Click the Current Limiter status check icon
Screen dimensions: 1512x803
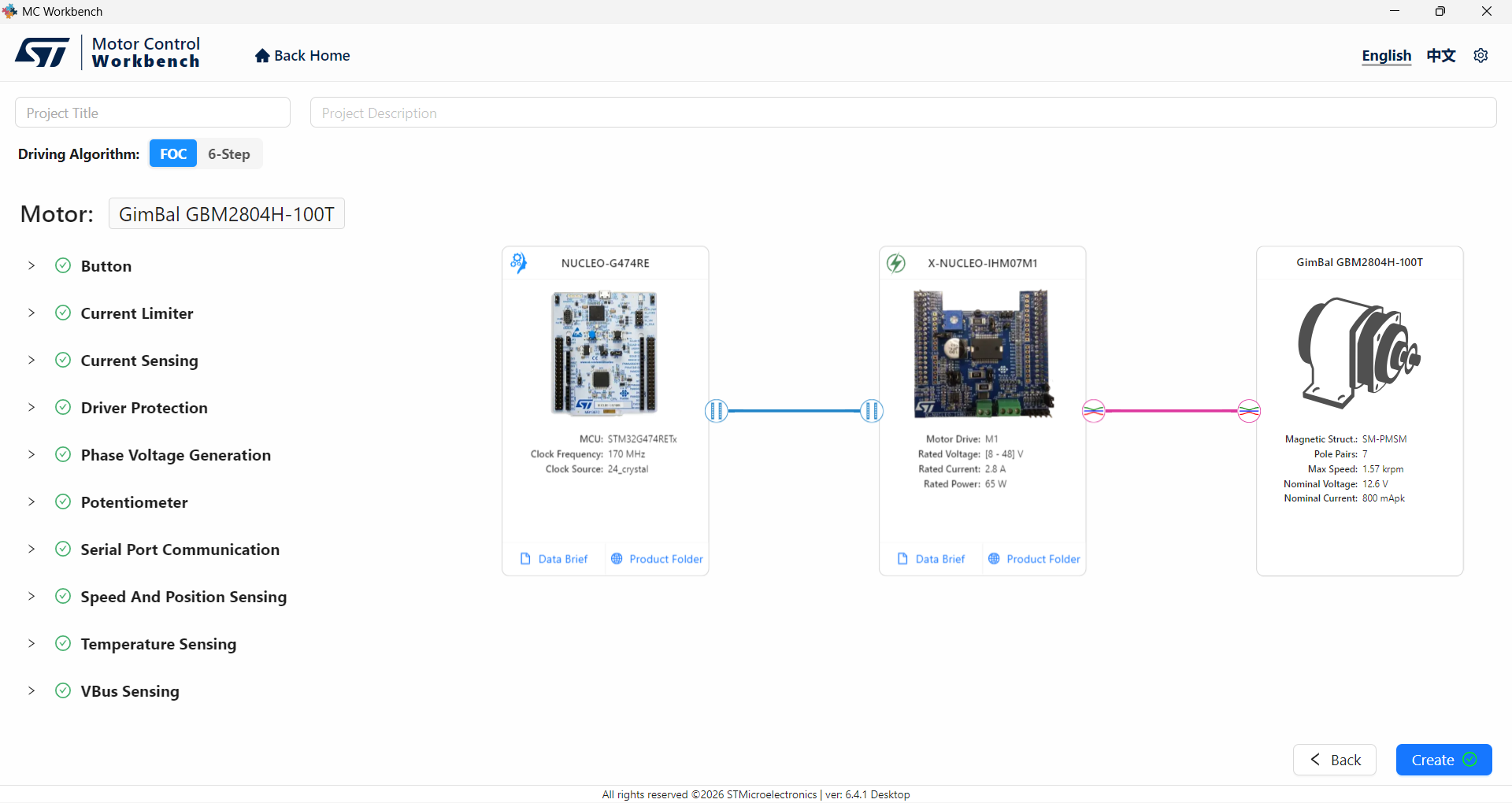tap(63, 313)
